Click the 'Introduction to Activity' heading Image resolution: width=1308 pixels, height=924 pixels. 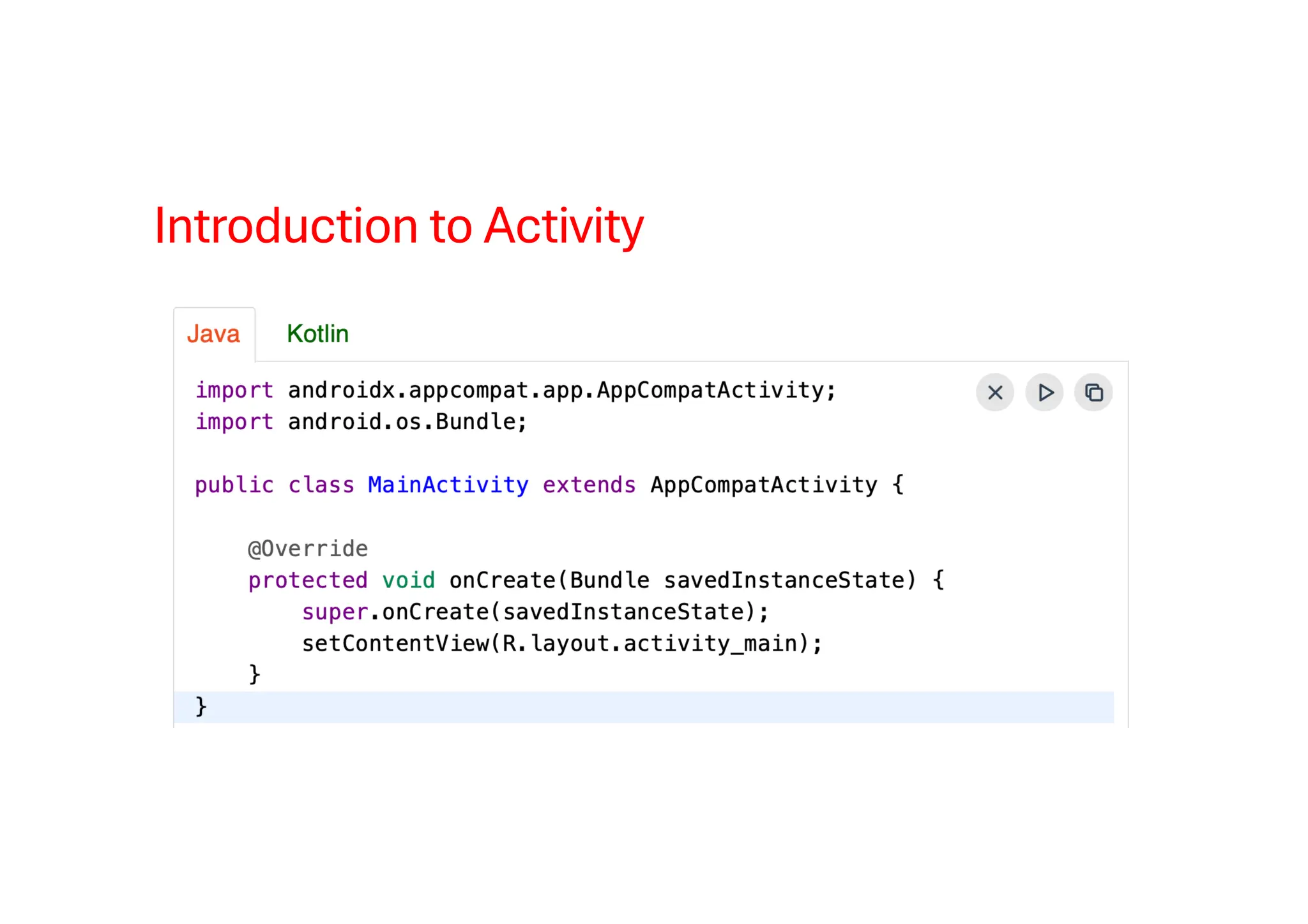coord(399,226)
